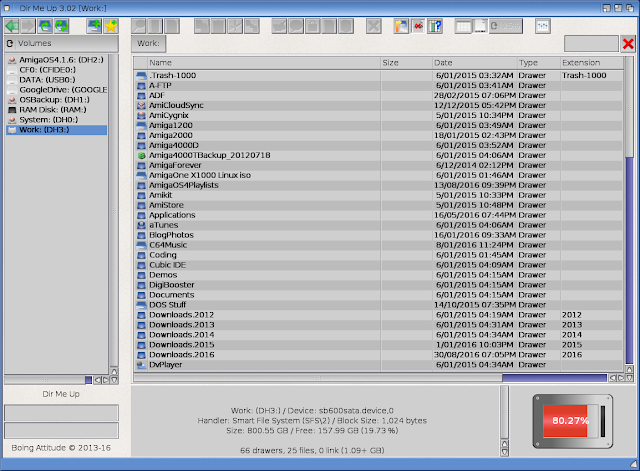Click the second green refresh-all icon

(x=61, y=26)
